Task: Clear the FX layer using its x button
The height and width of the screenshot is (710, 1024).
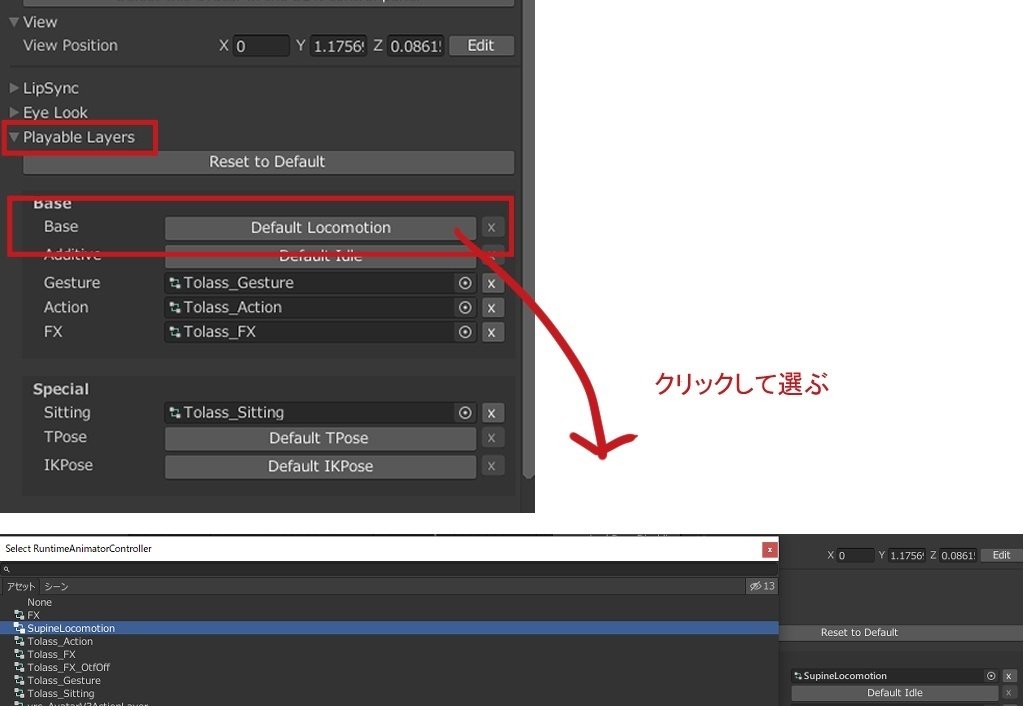Action: 492,331
